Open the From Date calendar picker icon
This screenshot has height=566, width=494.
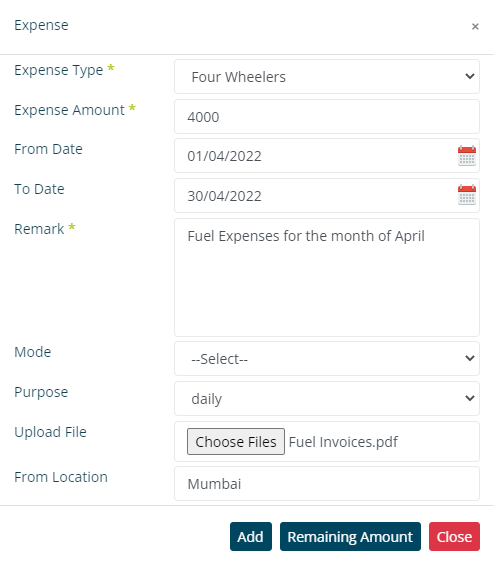tap(467, 156)
